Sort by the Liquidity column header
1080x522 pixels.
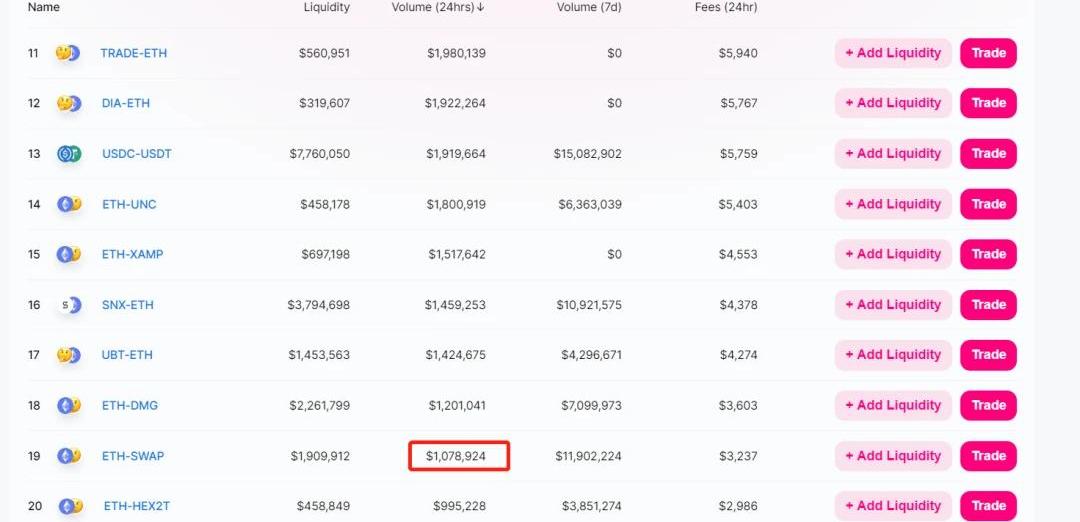tap(326, 7)
